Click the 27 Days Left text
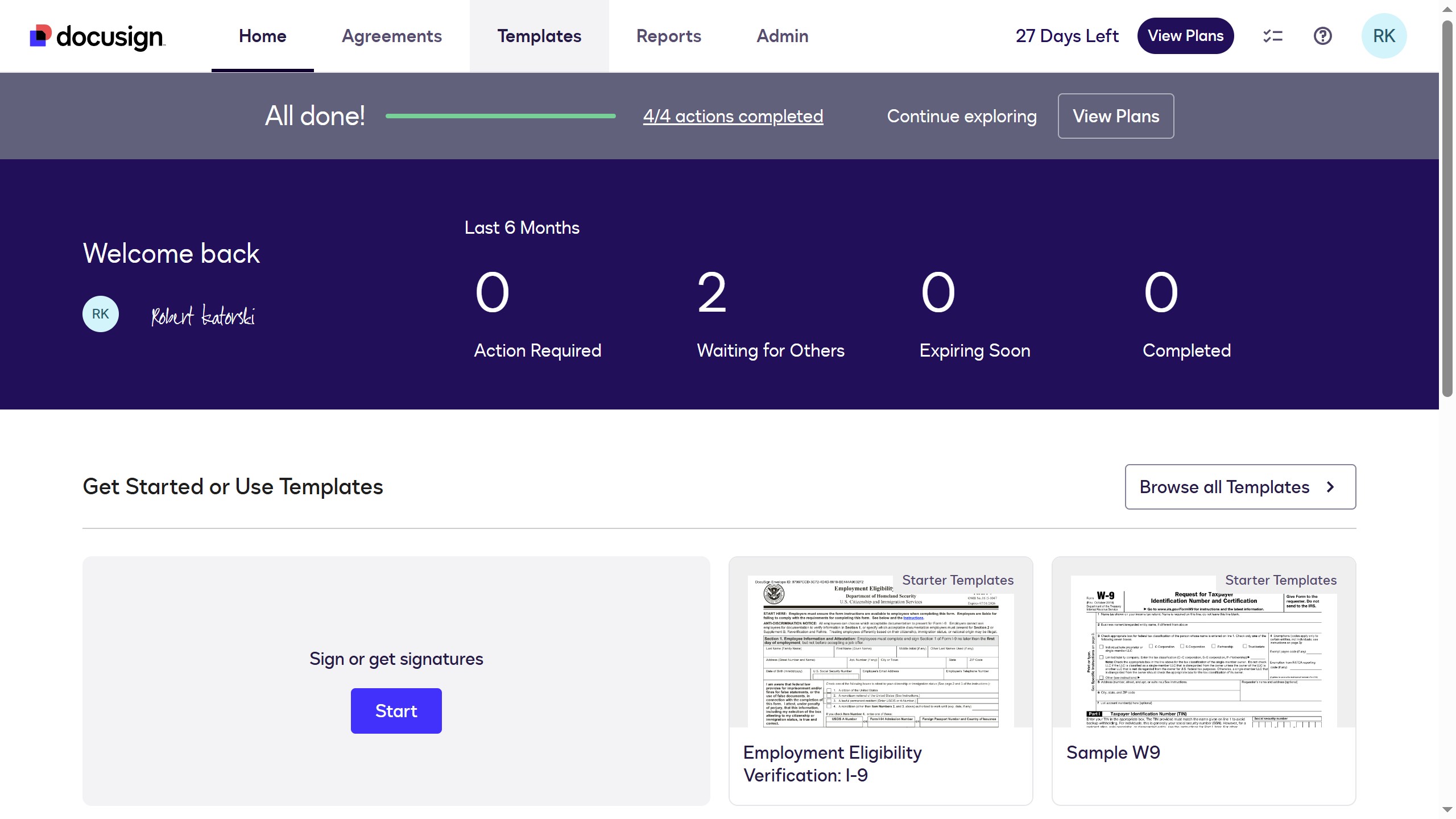This screenshot has height=819, width=1456. tap(1067, 36)
